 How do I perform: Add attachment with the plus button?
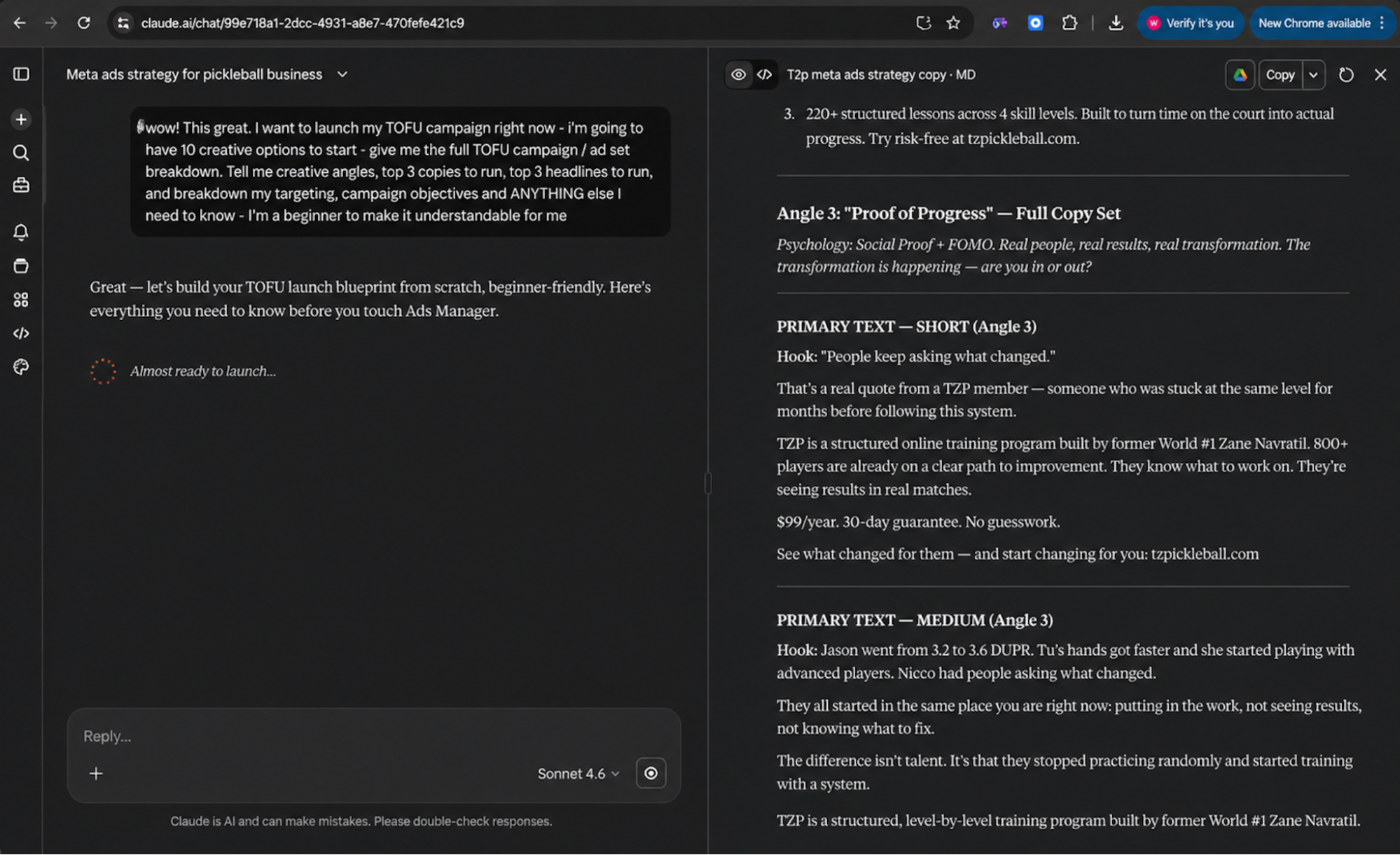coord(96,774)
